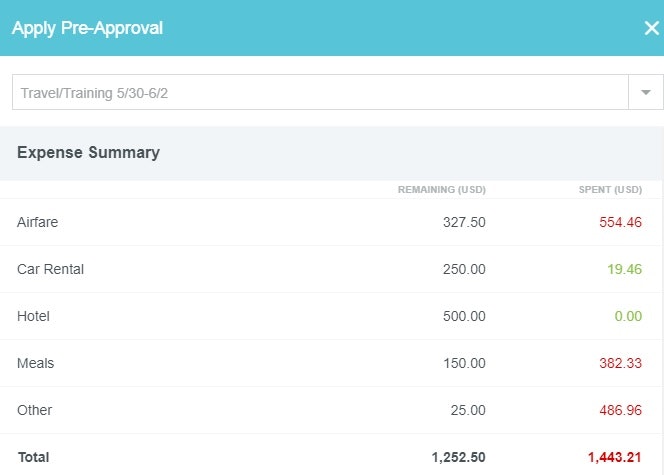The width and height of the screenshot is (664, 475).
Task: Close the Apply Pre-Approval dialog
Action: tap(651, 28)
